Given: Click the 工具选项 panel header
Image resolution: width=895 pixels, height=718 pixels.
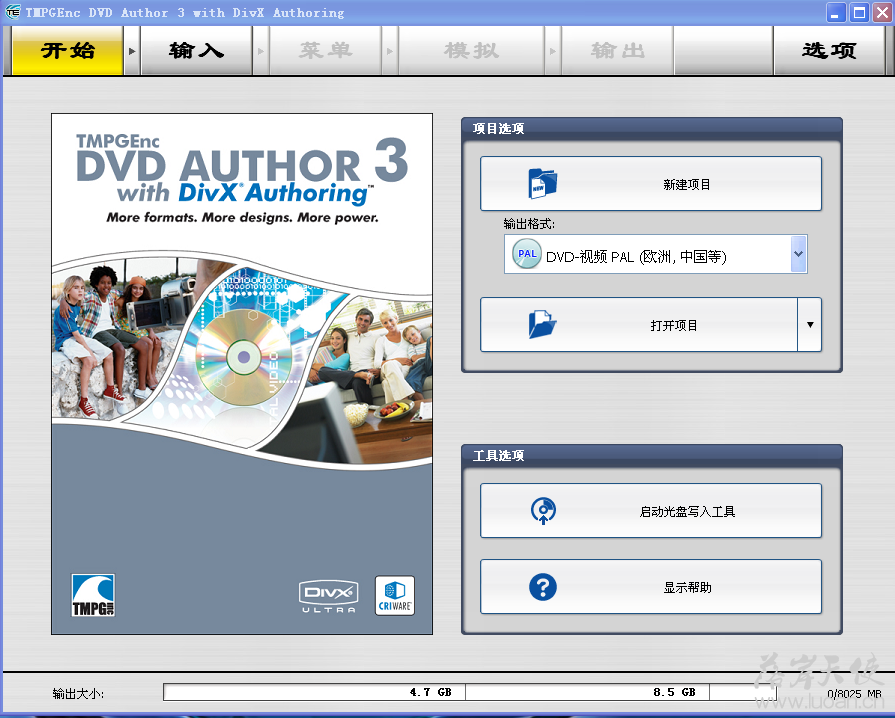Looking at the screenshot, I should [651, 455].
